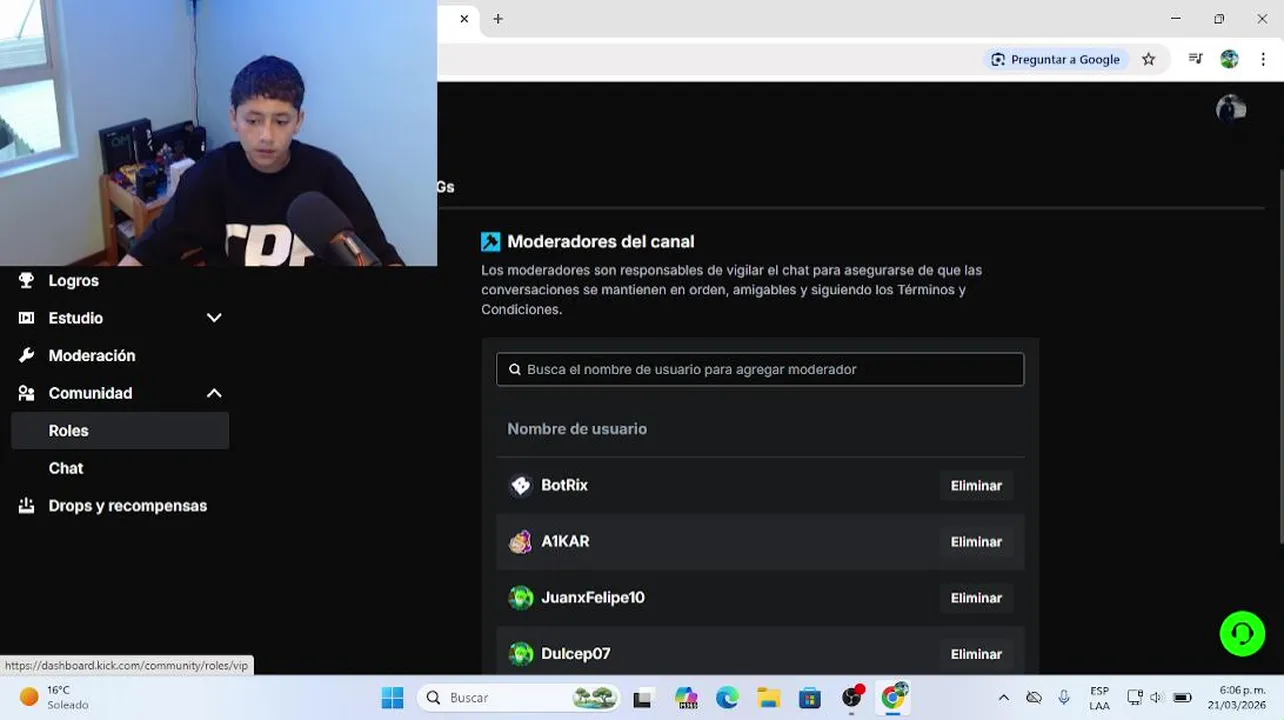The width and height of the screenshot is (1284, 720).
Task: Open Task View on the taskbar
Action: tap(642, 698)
